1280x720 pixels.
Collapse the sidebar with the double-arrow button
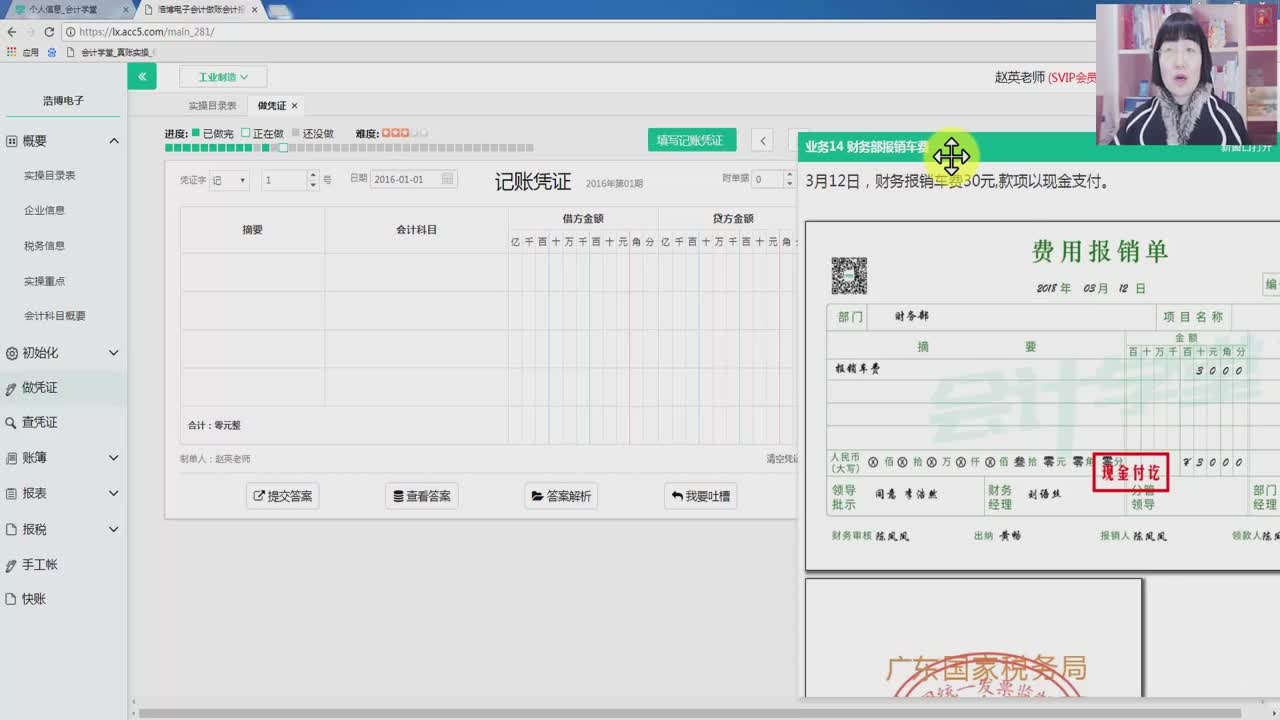point(142,76)
